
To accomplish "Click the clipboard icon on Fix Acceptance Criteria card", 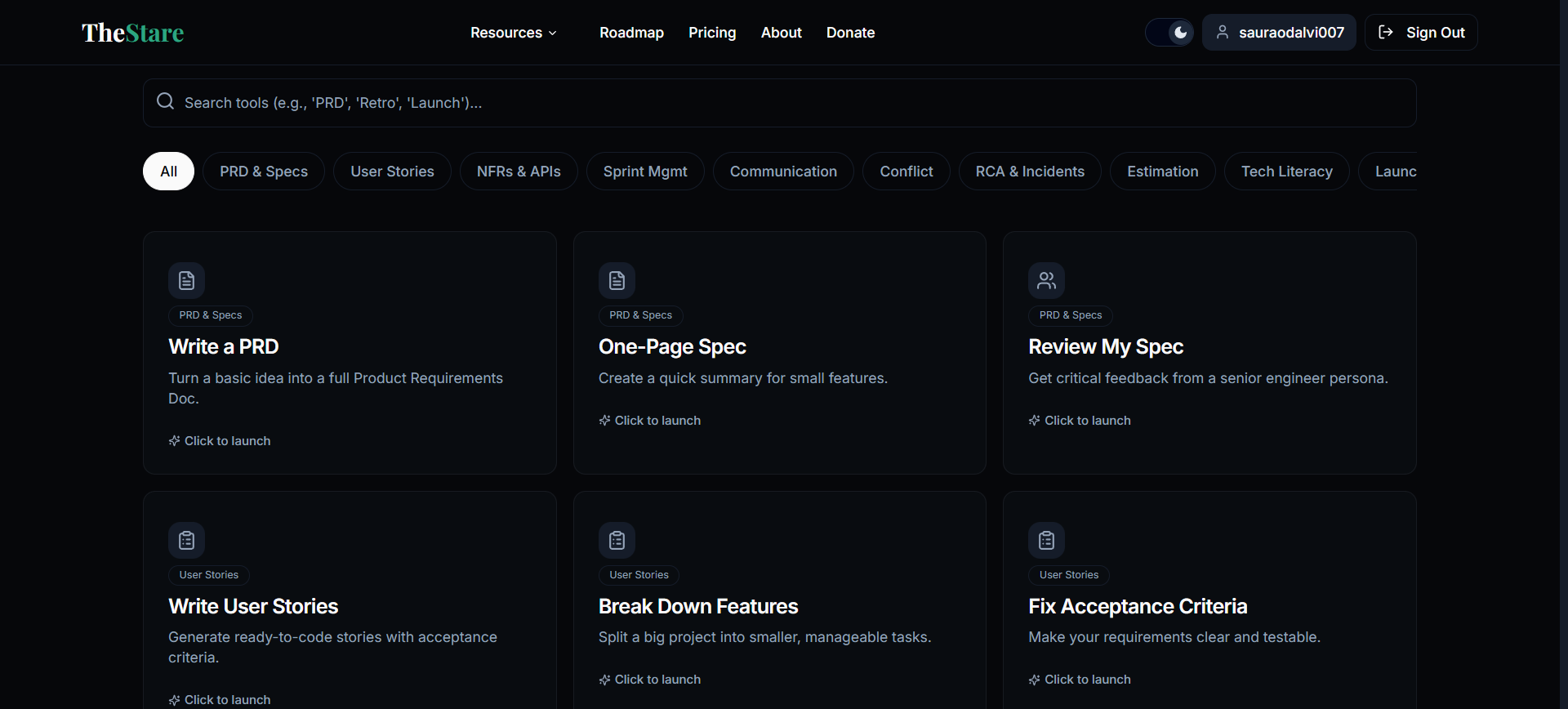I will [x=1046, y=541].
